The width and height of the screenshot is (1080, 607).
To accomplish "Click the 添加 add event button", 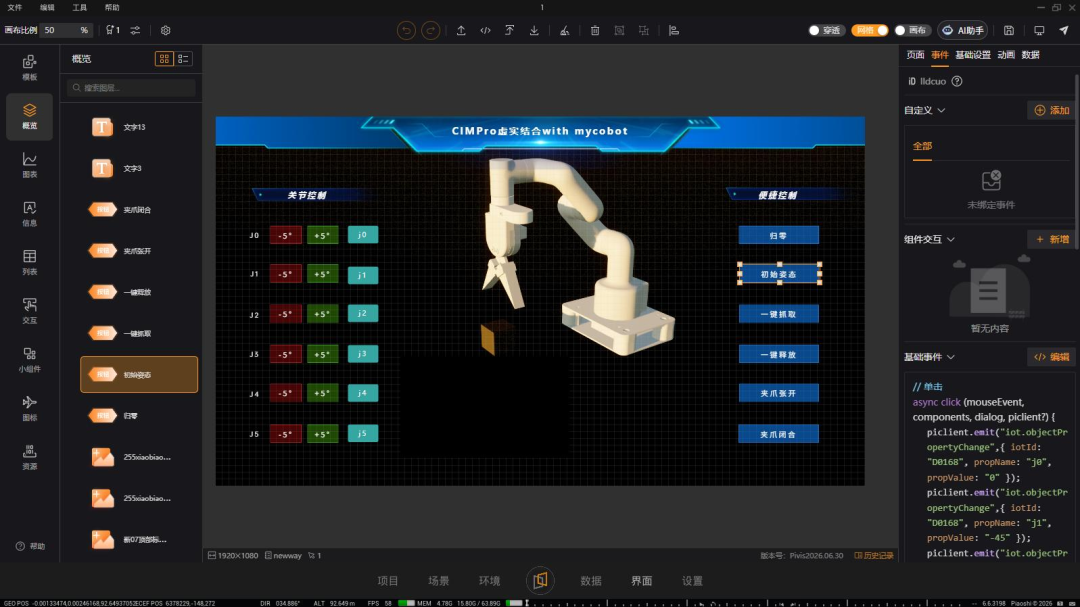I will click(1052, 110).
